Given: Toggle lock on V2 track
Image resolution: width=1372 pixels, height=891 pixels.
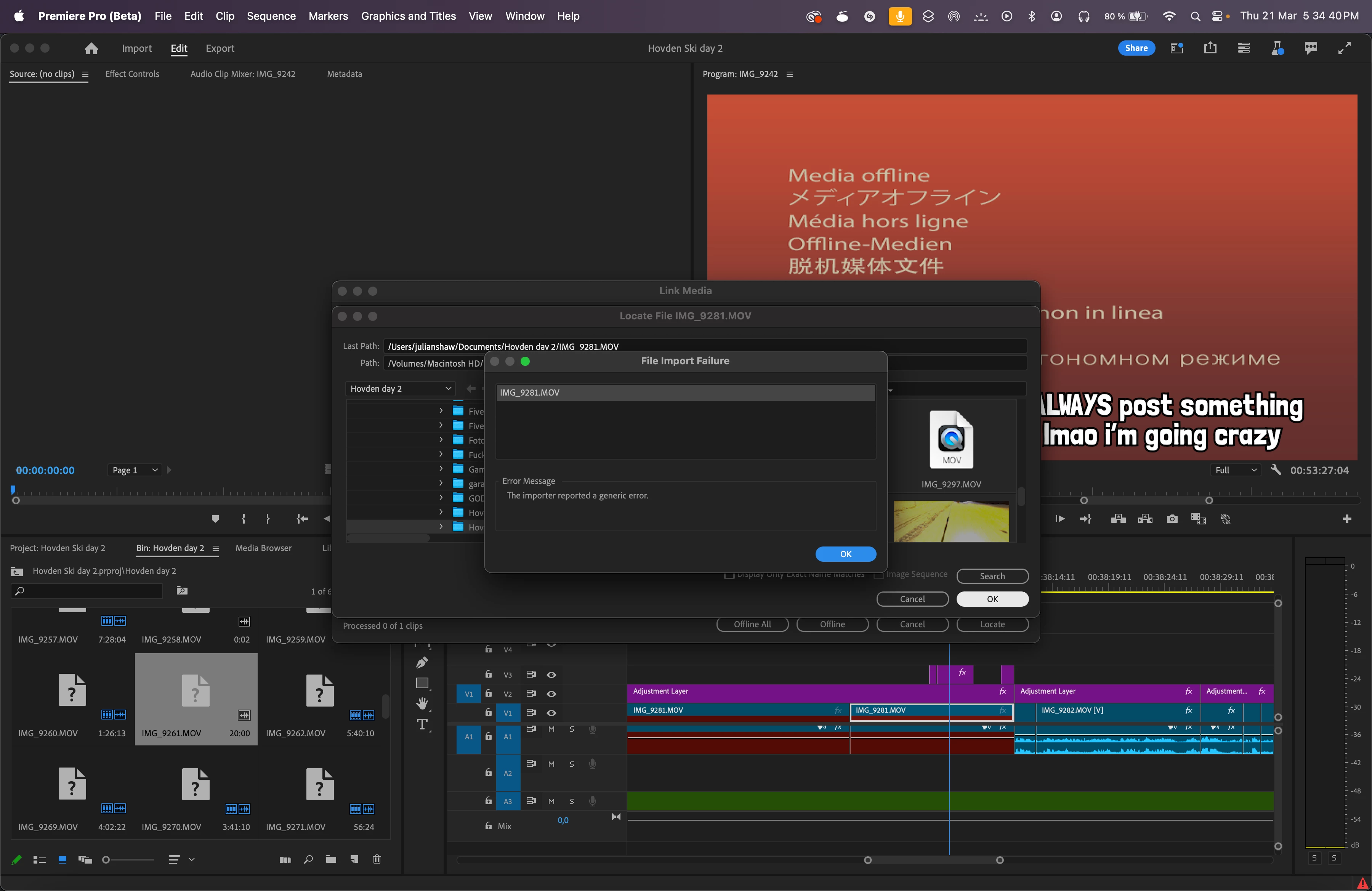Looking at the screenshot, I should pyautogui.click(x=488, y=693).
